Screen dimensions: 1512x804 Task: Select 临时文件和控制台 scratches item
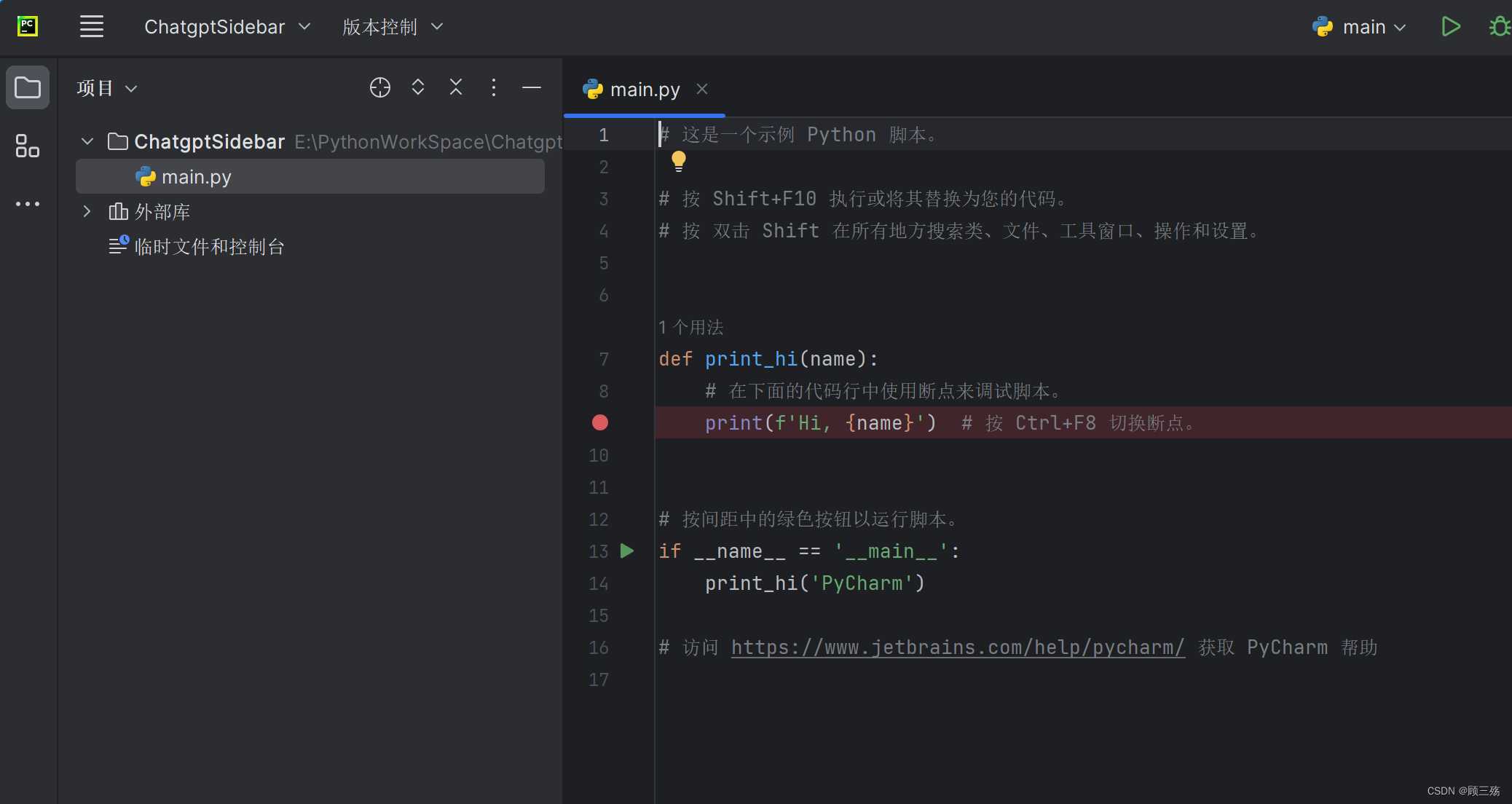tap(197, 246)
